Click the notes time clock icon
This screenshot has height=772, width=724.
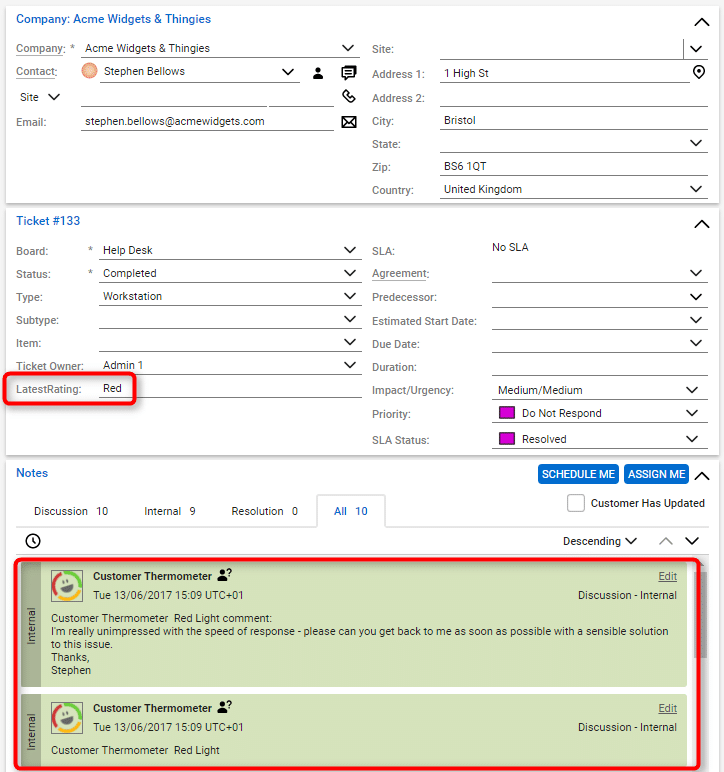tap(33, 541)
